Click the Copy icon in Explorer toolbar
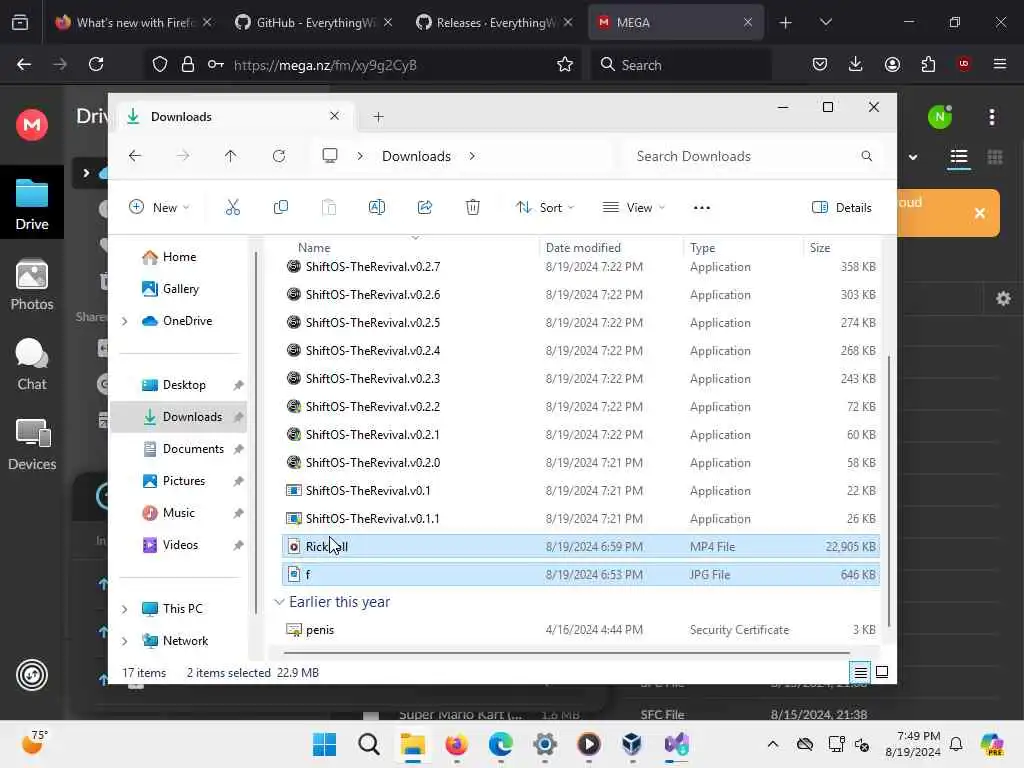 click(x=281, y=208)
